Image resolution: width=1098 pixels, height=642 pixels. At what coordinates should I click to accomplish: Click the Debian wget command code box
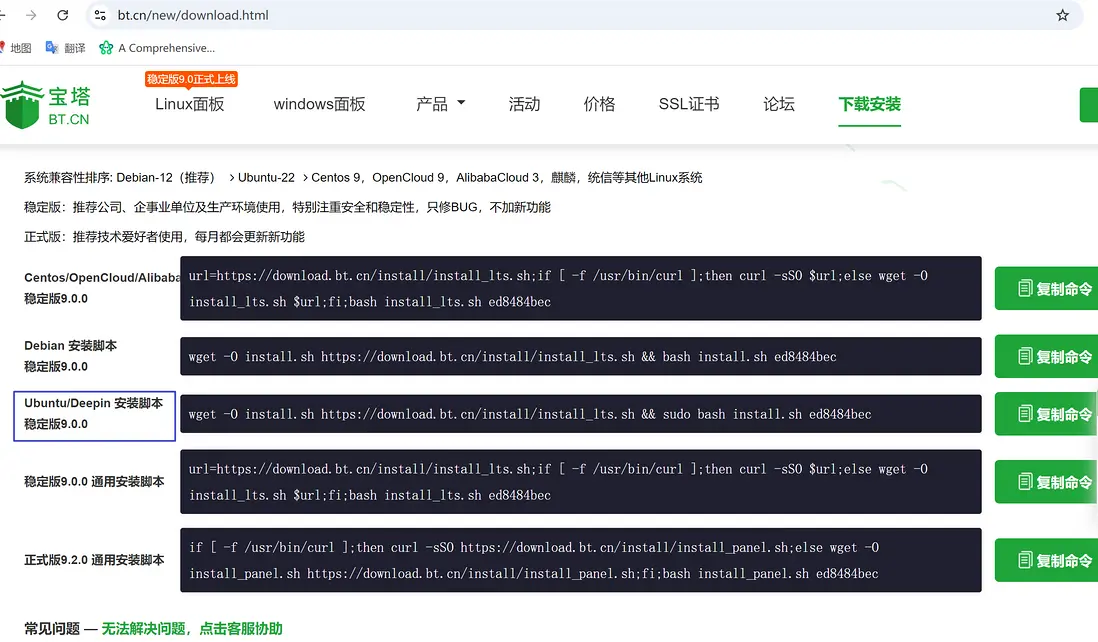click(581, 356)
